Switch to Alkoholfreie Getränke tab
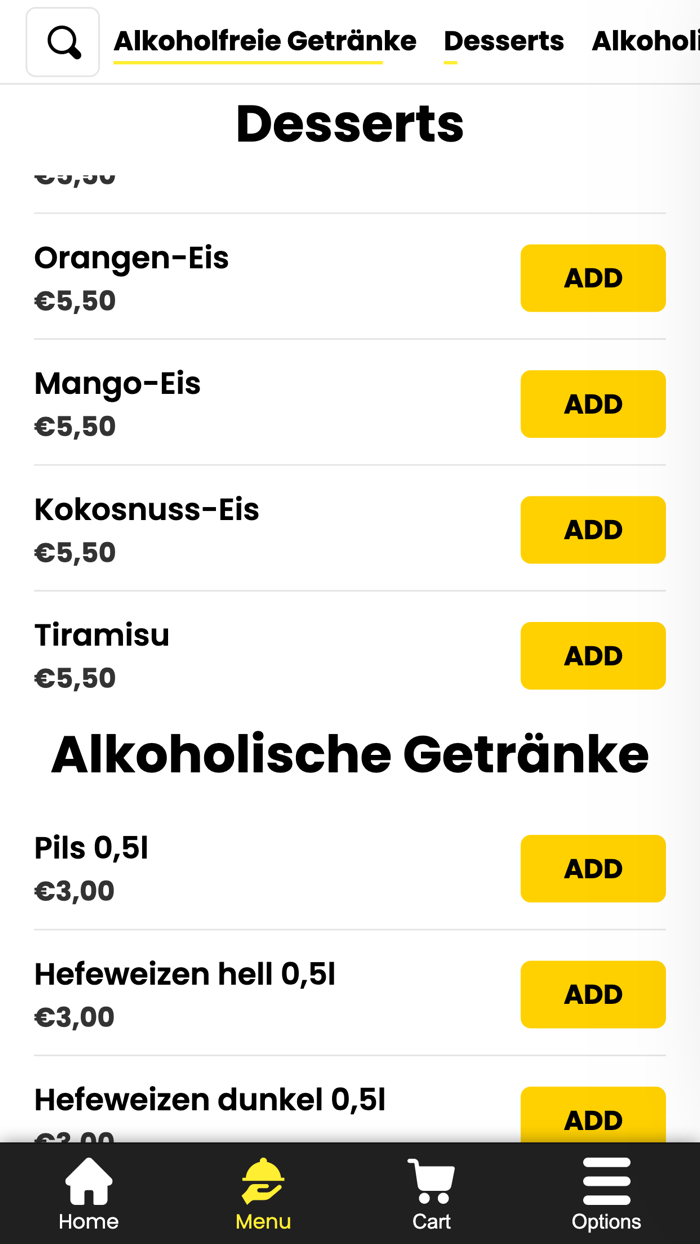Viewport: 700px width, 1244px height. click(x=265, y=41)
